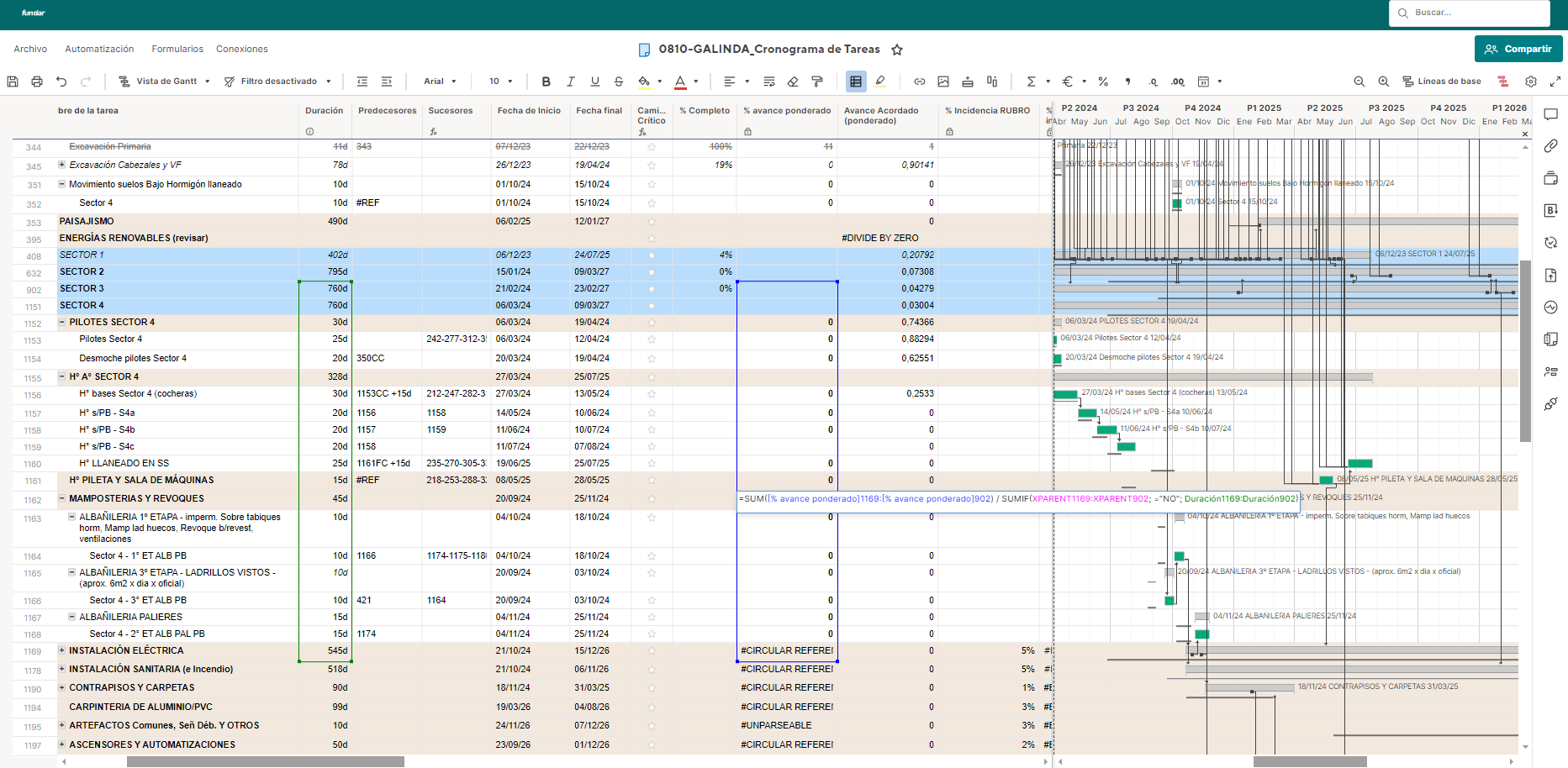Toggle critical star for INSTALACIÓN ELÉCTRICA row

click(x=652, y=651)
